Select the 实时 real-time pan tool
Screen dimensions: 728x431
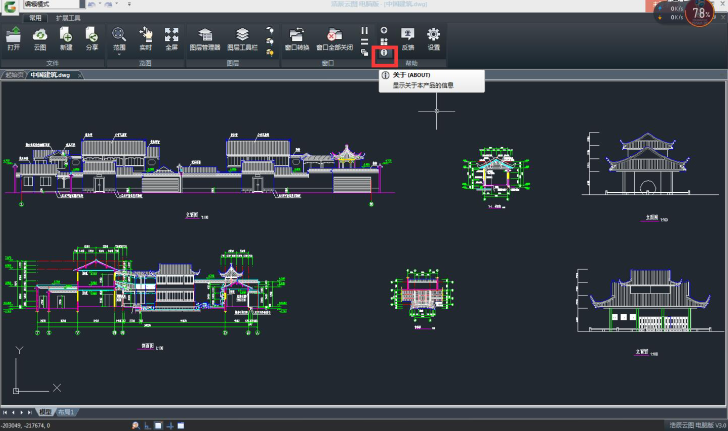point(145,39)
